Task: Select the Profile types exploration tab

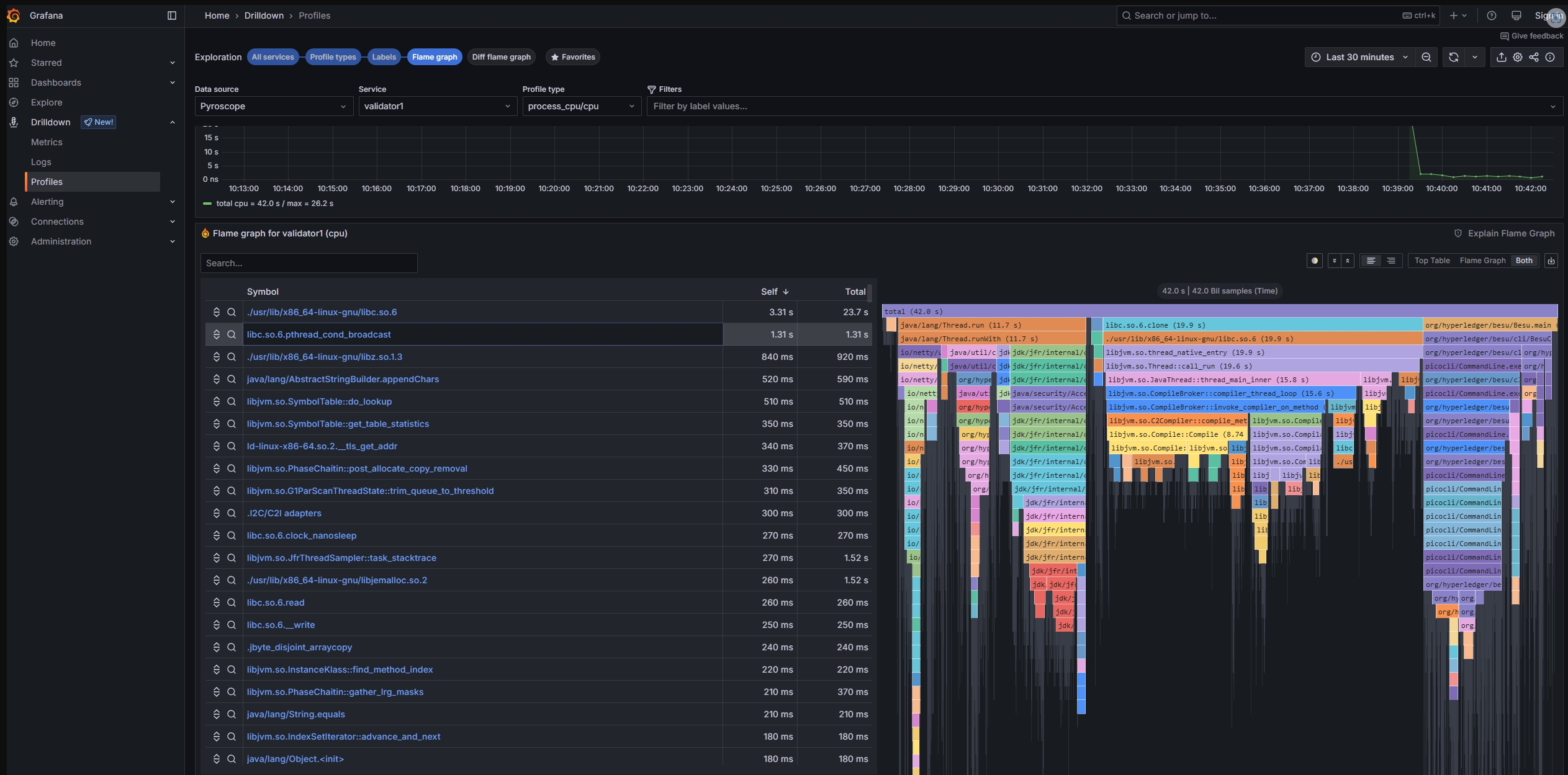Action: (333, 57)
